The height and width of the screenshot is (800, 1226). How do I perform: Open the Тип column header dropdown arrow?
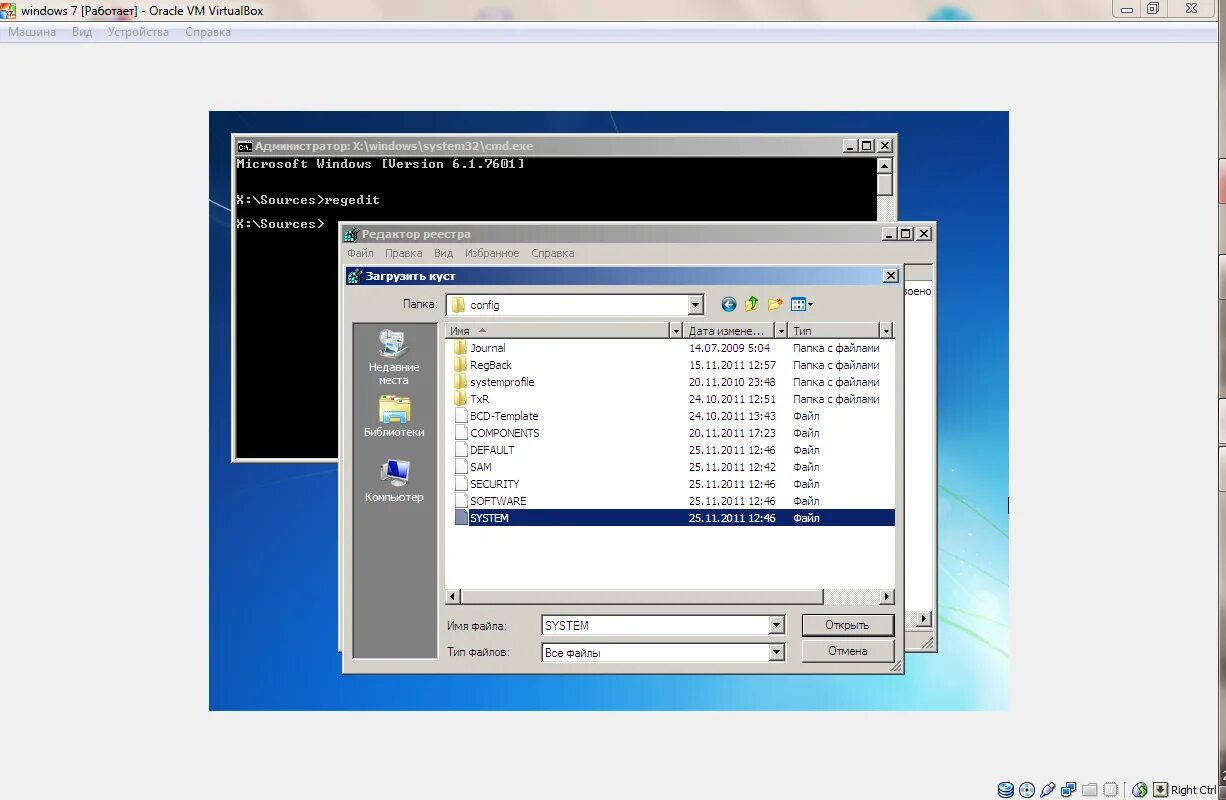coord(886,331)
